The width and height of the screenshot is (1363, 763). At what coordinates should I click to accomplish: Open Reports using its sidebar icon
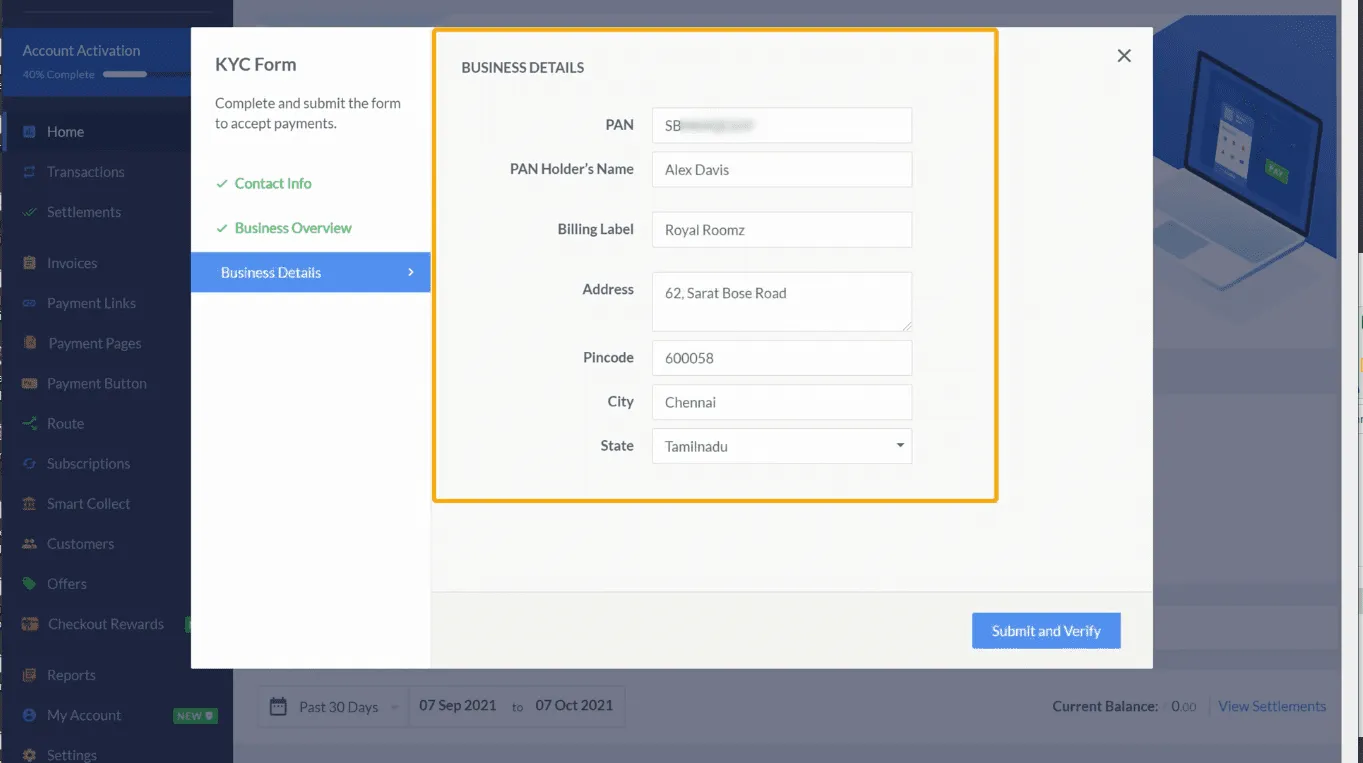[29, 675]
